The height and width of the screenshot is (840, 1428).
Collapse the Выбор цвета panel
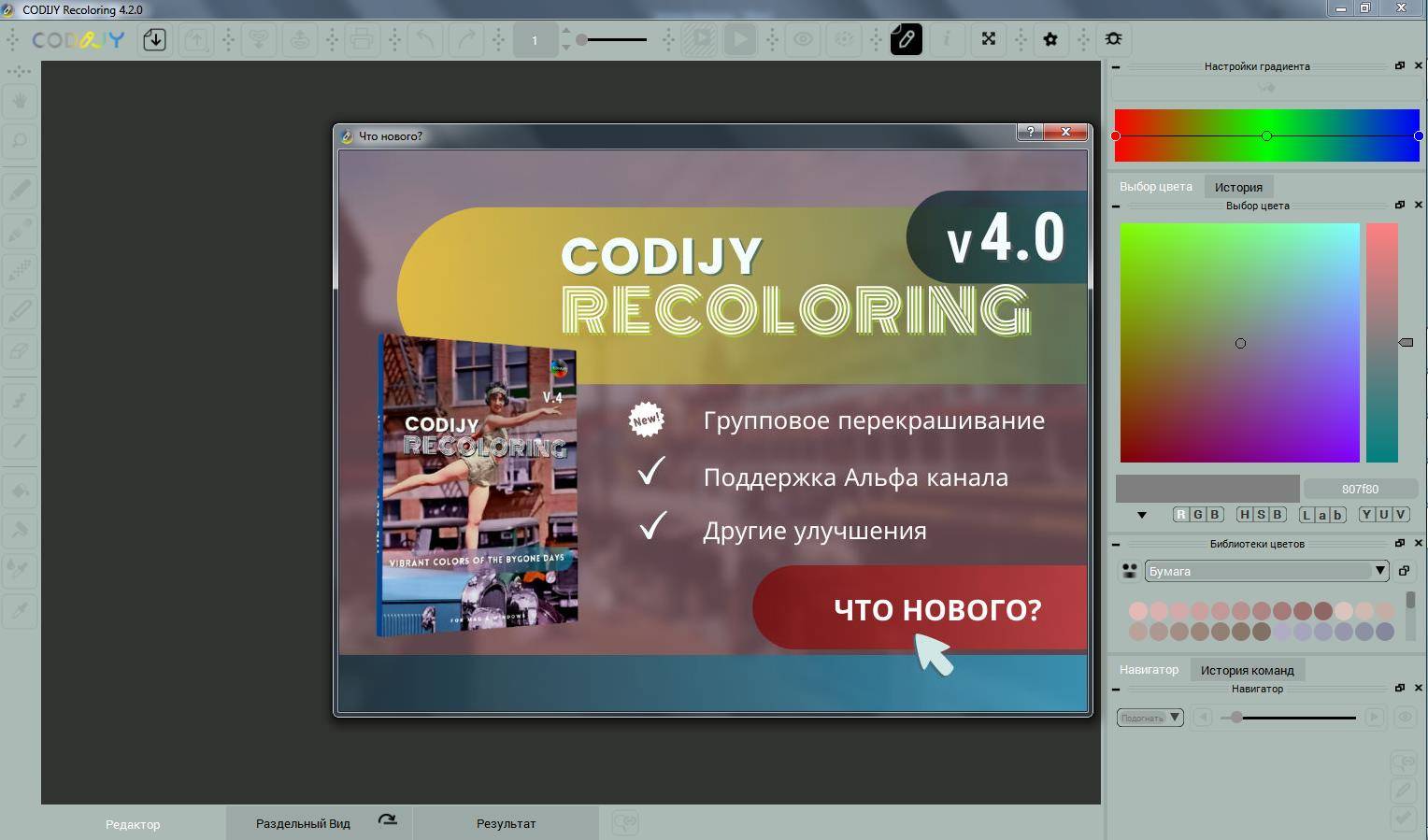click(x=1116, y=206)
